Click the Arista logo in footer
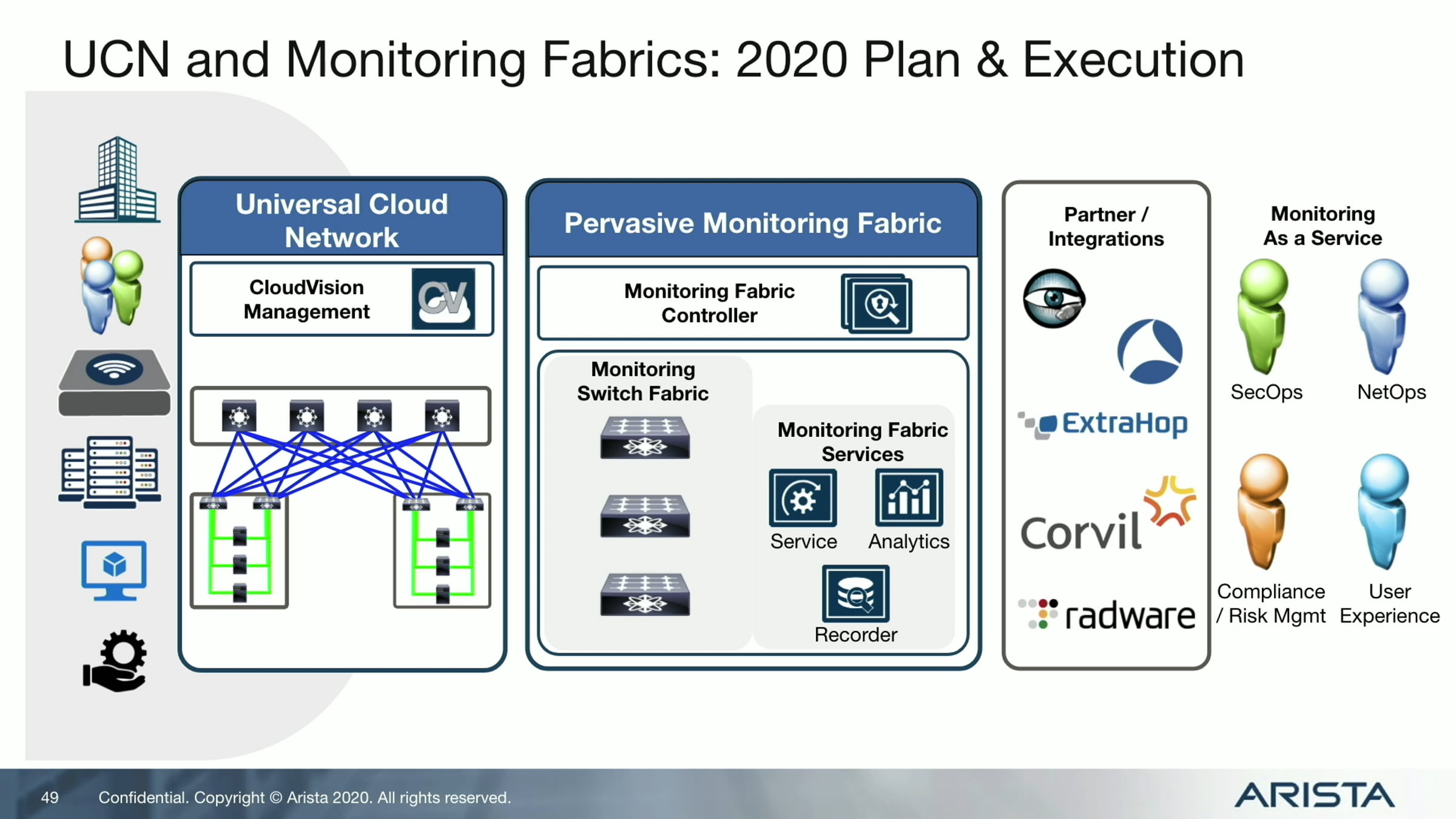Screen dimensions: 1456x819 1315,795
